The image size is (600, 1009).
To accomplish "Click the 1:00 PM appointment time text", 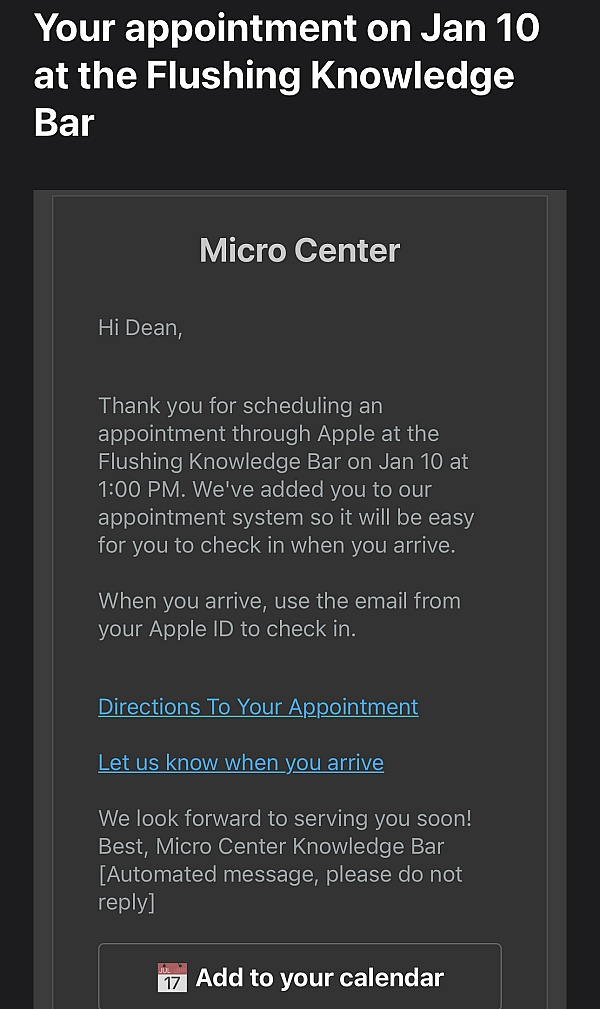I will click(139, 490).
